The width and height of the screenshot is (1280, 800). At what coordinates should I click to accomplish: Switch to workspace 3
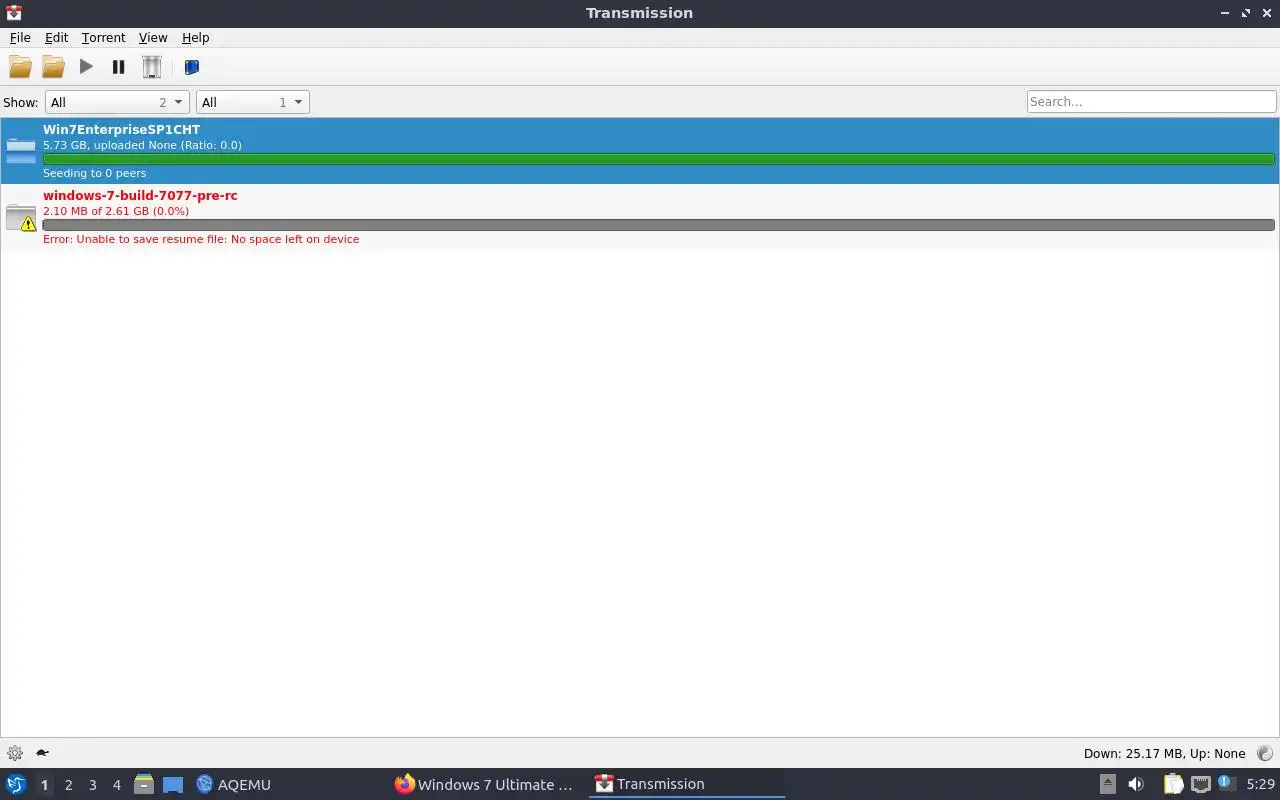[92, 785]
